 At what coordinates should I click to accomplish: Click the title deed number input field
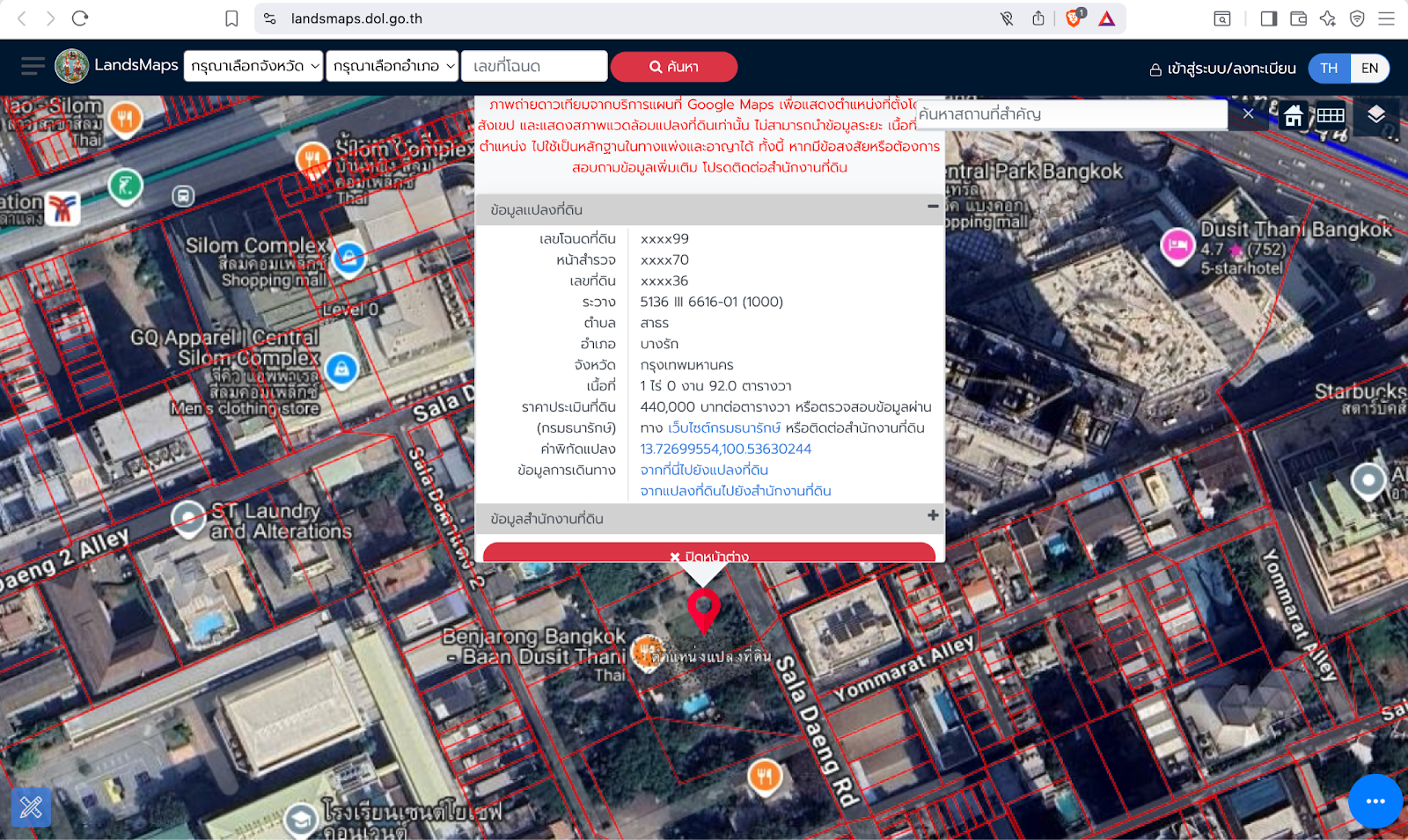click(534, 66)
